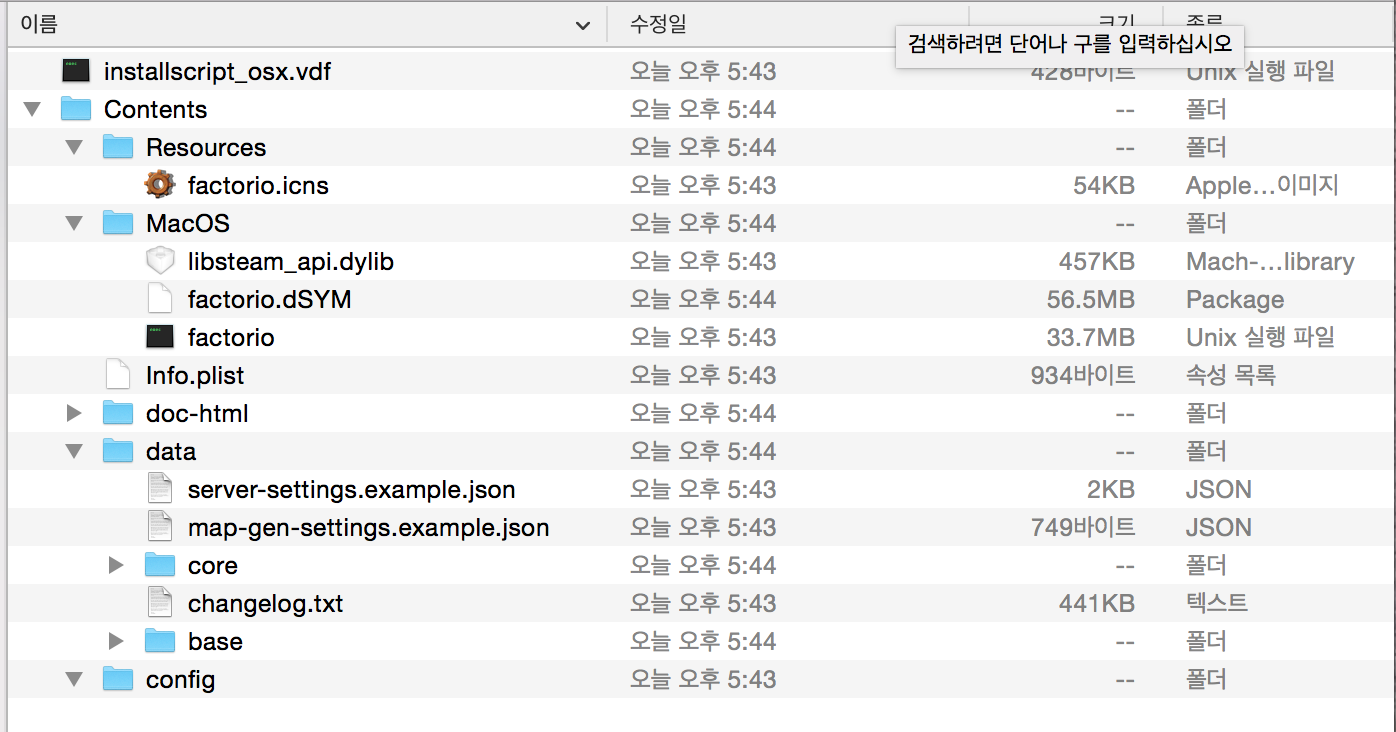
Task: Select the base folder icon
Action: (x=160, y=641)
